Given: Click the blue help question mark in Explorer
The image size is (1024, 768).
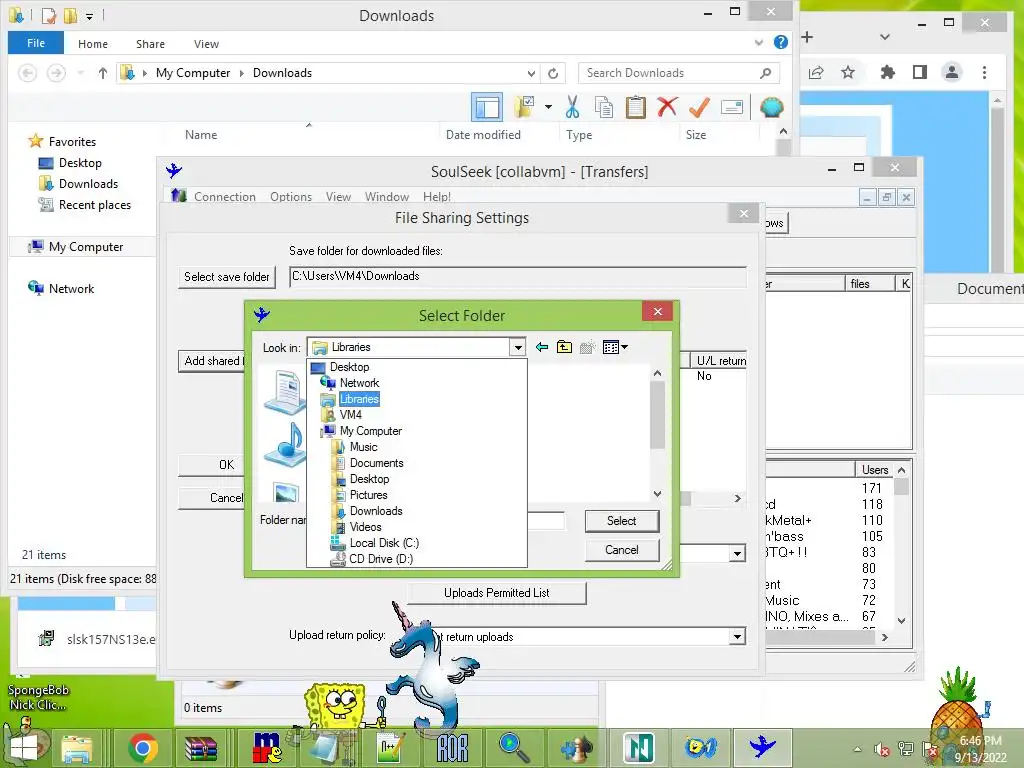Looking at the screenshot, I should (x=780, y=42).
